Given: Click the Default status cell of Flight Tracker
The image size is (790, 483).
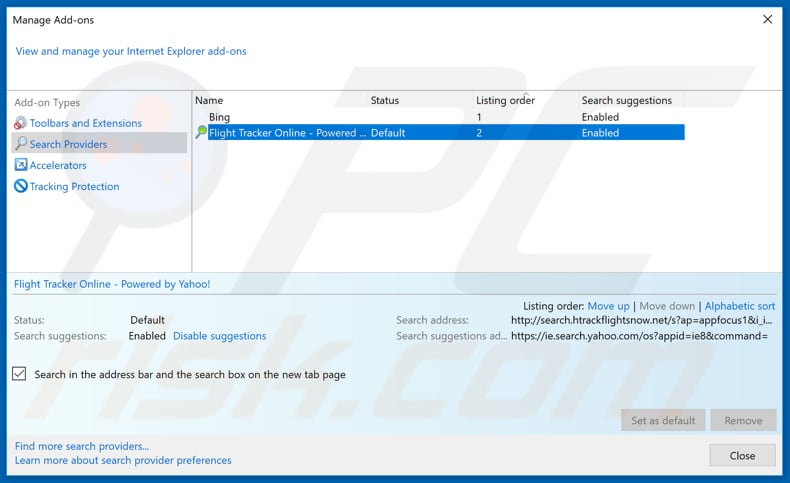Looking at the screenshot, I should (x=388, y=133).
